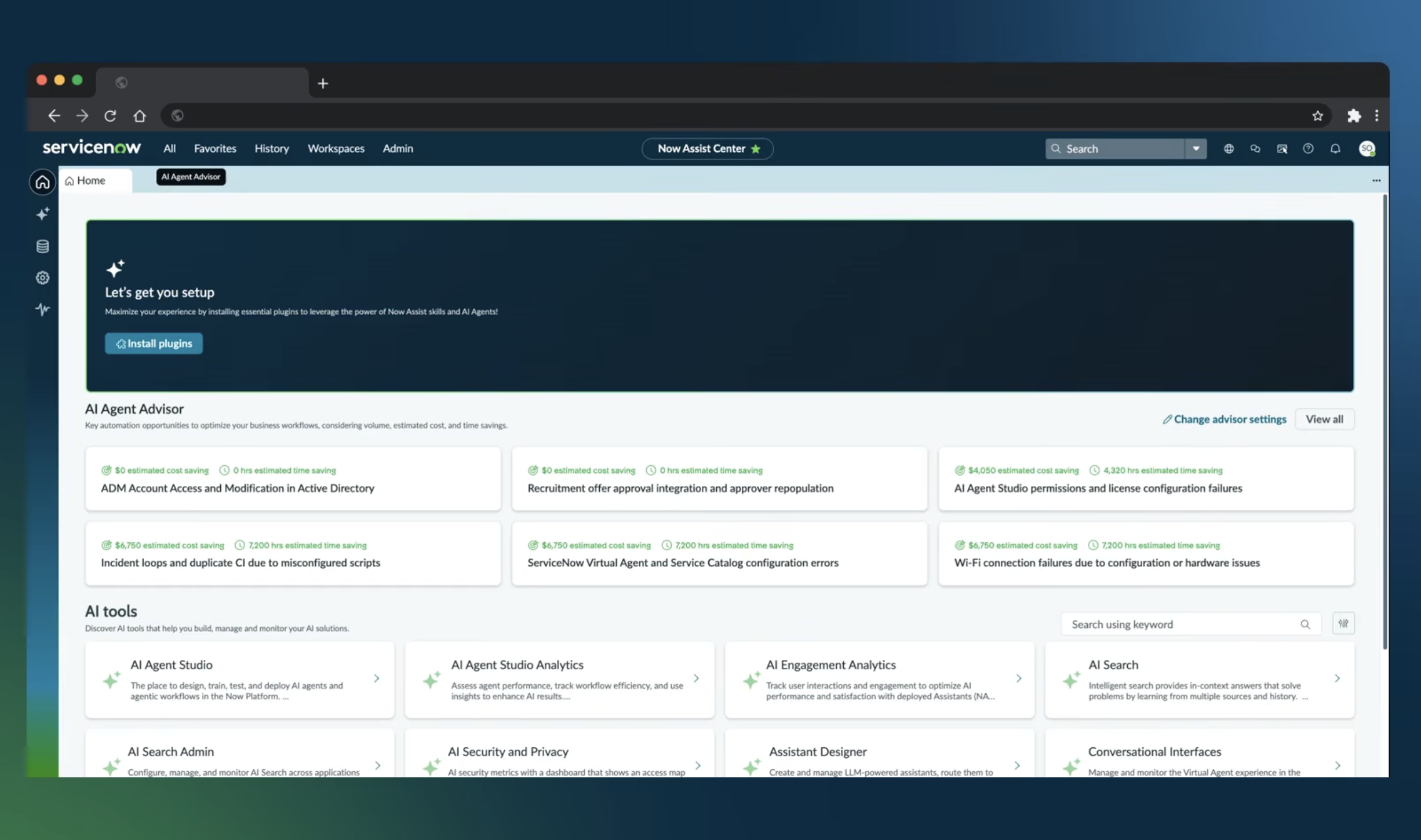Screen dimensions: 1421x840
Task: Click the AI Agent Studio title
Action: pyautogui.click(x=172, y=665)
